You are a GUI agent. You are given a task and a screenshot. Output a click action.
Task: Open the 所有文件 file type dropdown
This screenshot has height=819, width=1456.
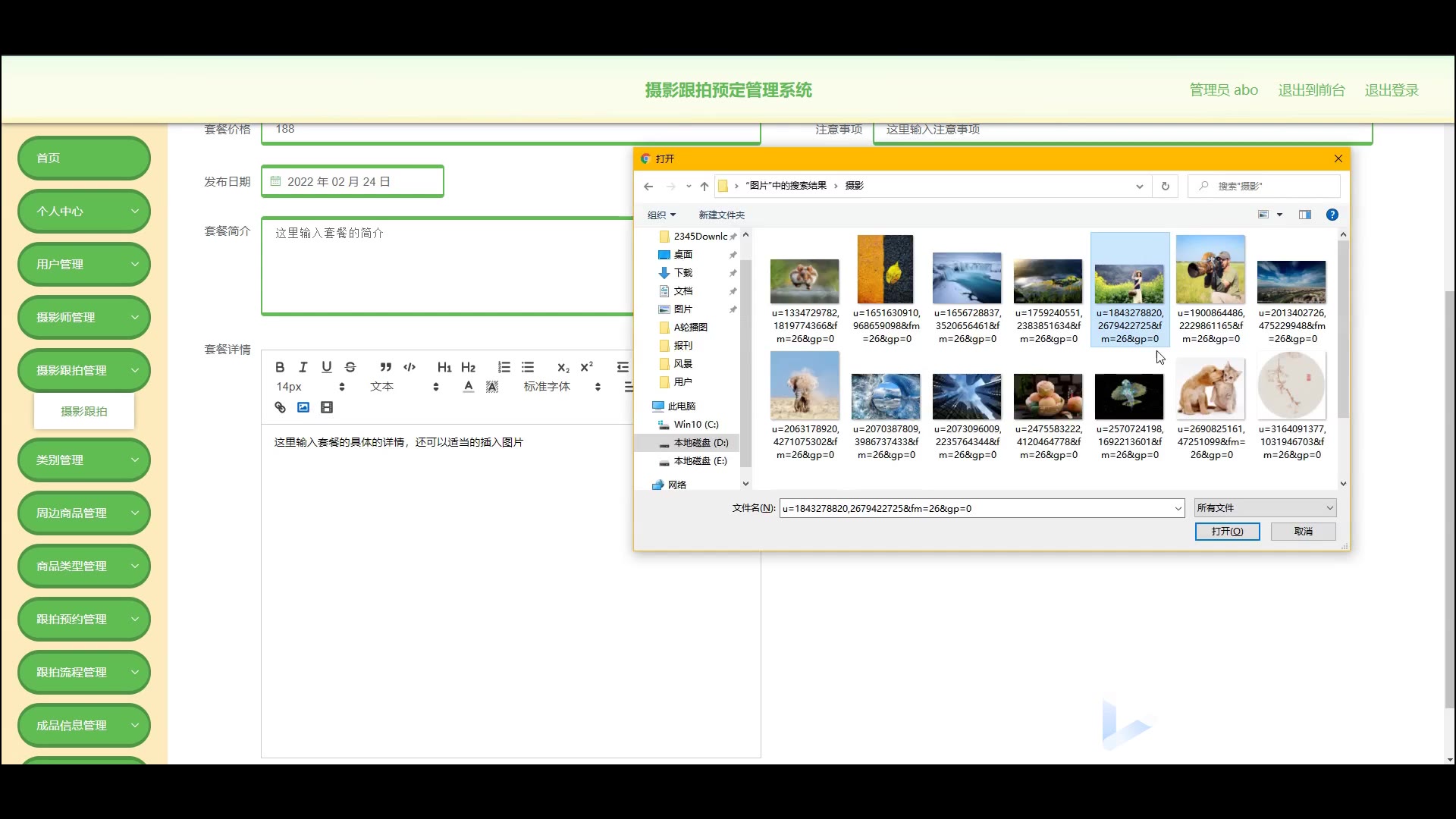pyautogui.click(x=1265, y=508)
